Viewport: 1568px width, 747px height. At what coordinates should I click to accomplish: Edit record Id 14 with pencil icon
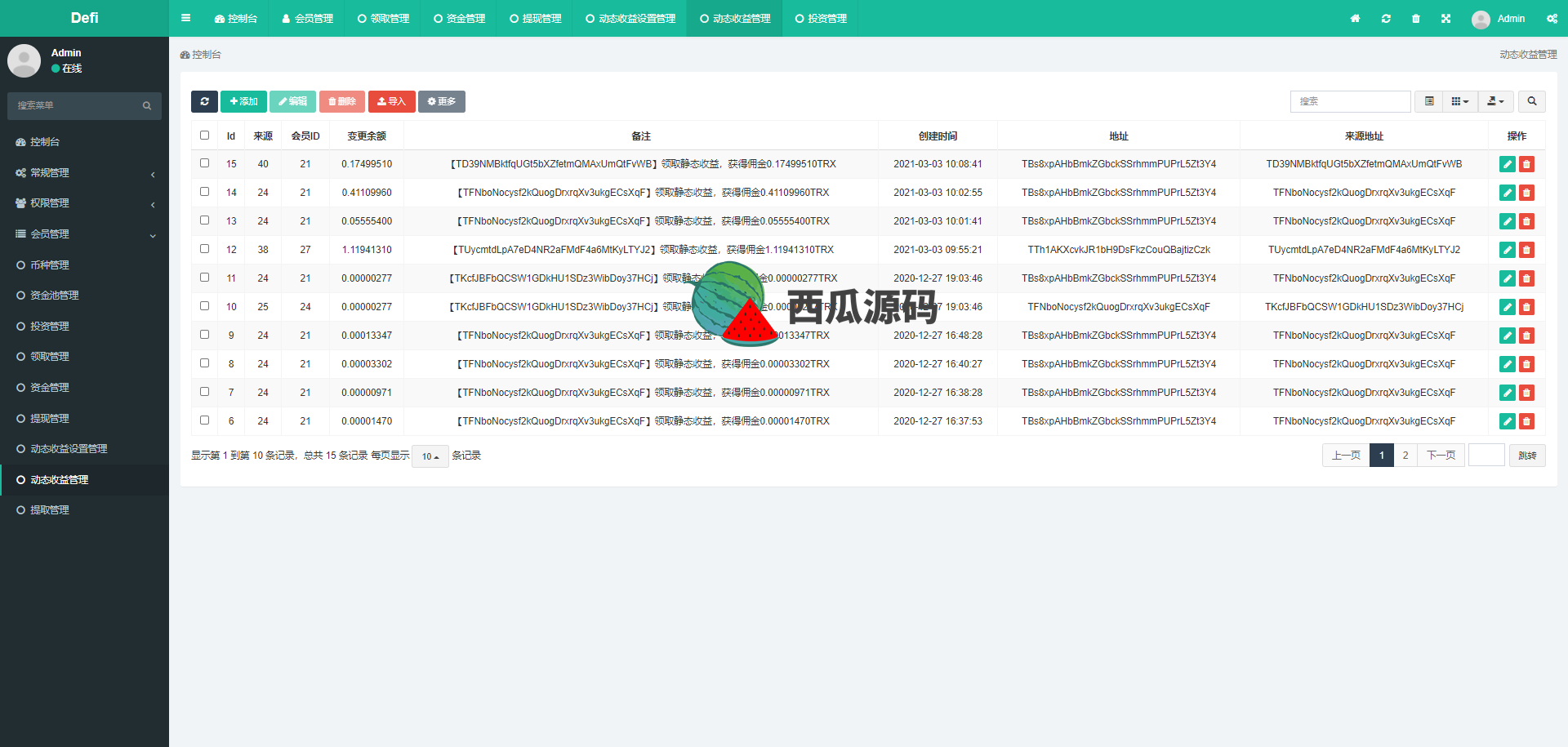(x=1508, y=193)
